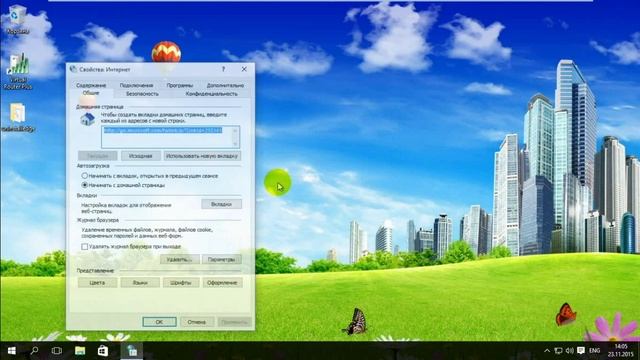640x360 pixels.
Task: Open the Параметры history button
Action: coord(222,259)
